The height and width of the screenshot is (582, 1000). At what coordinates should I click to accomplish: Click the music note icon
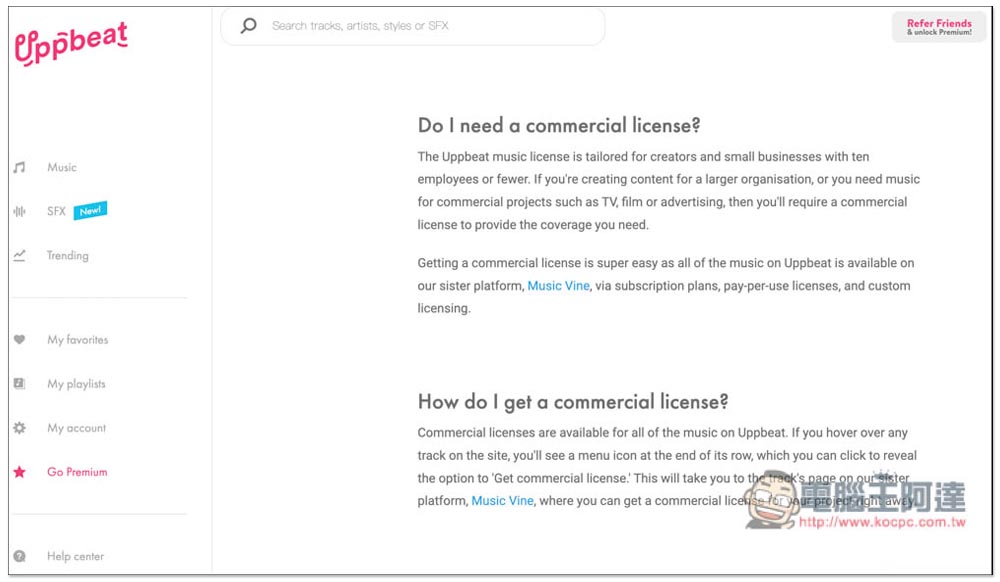20,167
